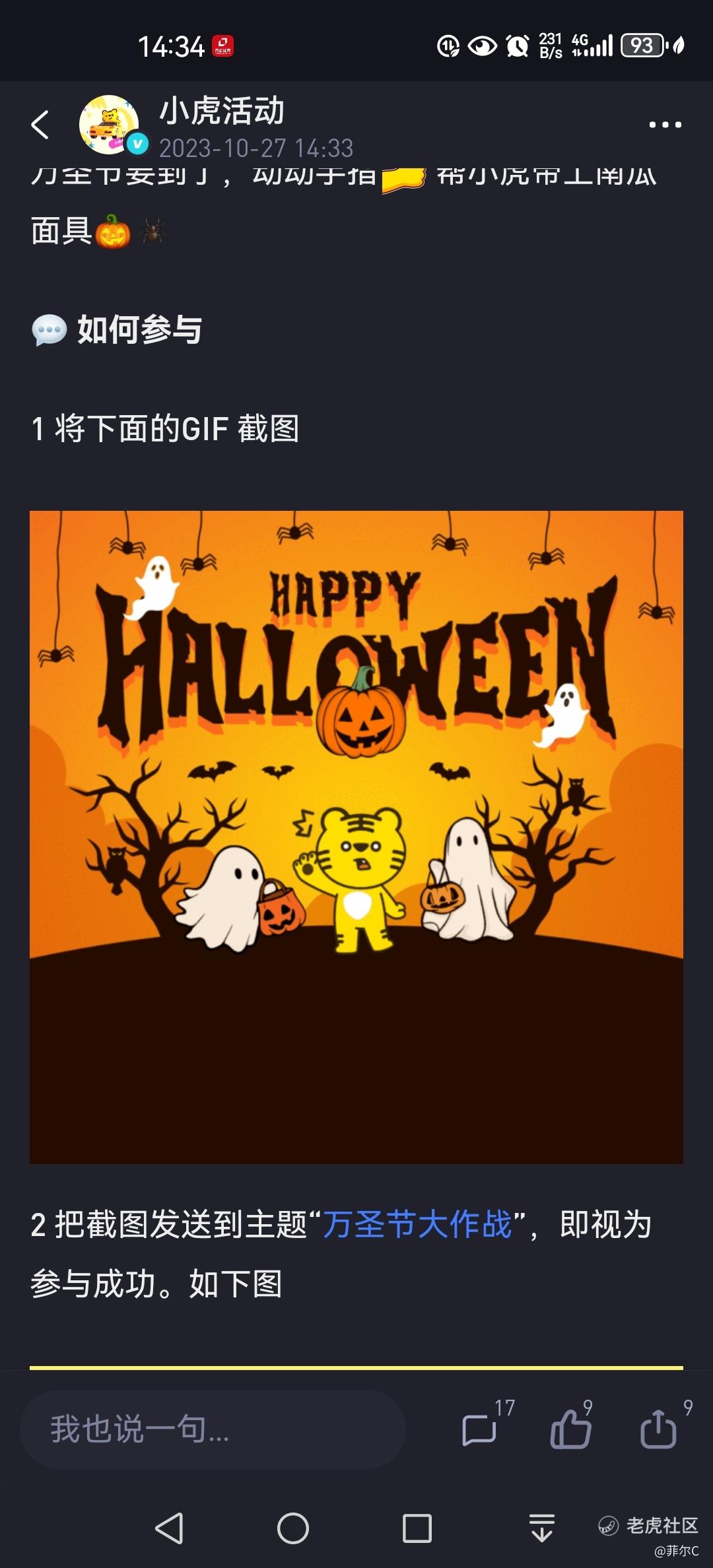Tap the battery indicator in status bar
This screenshot has width=713, height=1568.
[x=642, y=46]
